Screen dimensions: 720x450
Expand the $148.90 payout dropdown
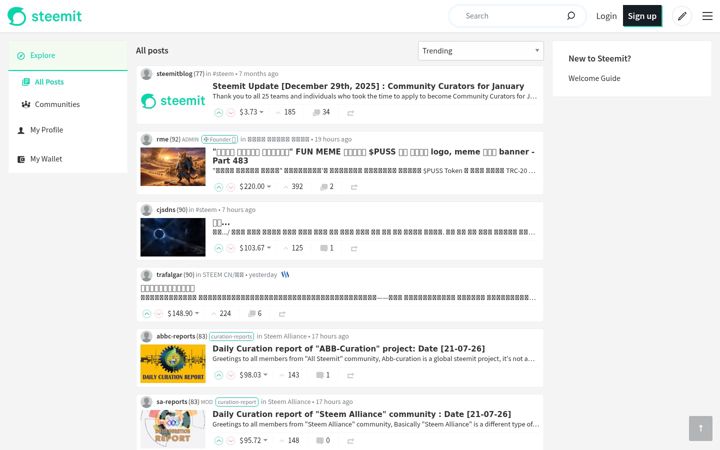click(x=183, y=314)
